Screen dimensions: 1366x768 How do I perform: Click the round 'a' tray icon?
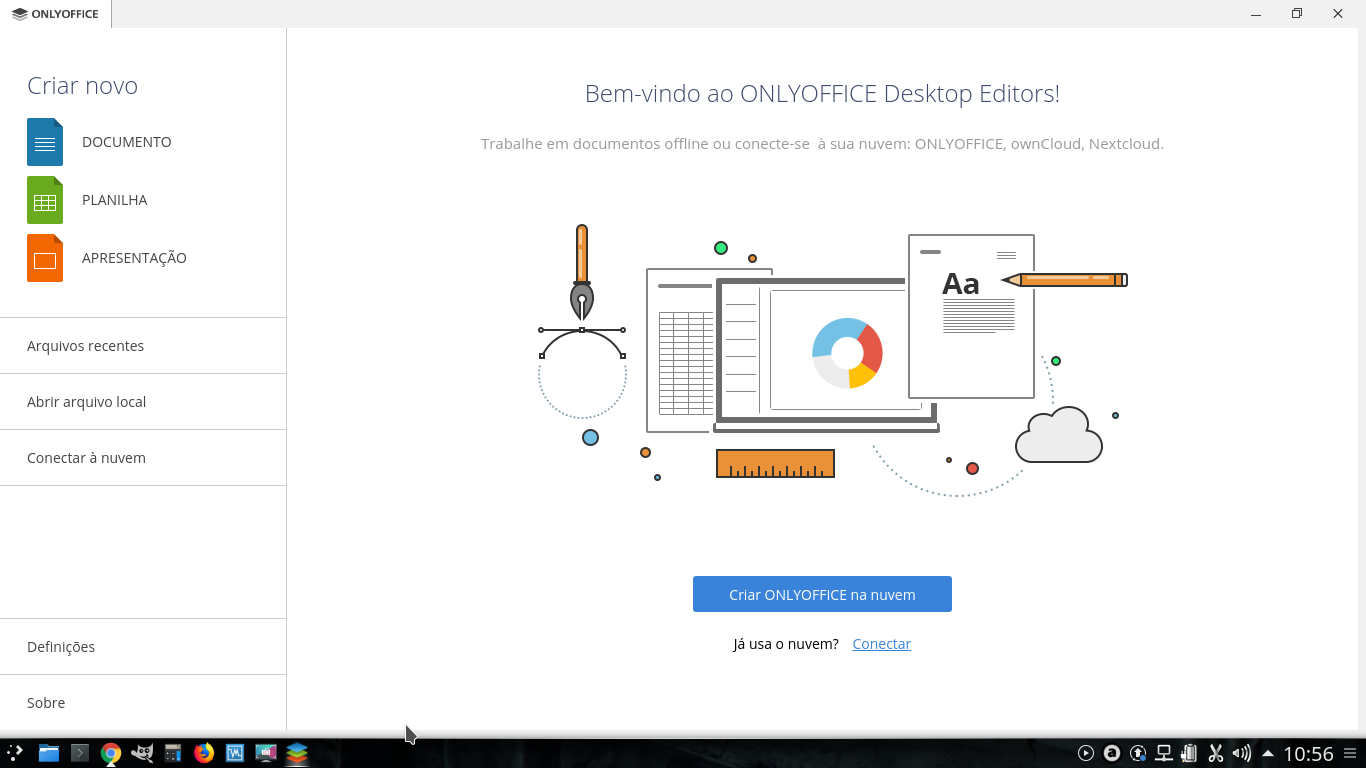click(1112, 753)
